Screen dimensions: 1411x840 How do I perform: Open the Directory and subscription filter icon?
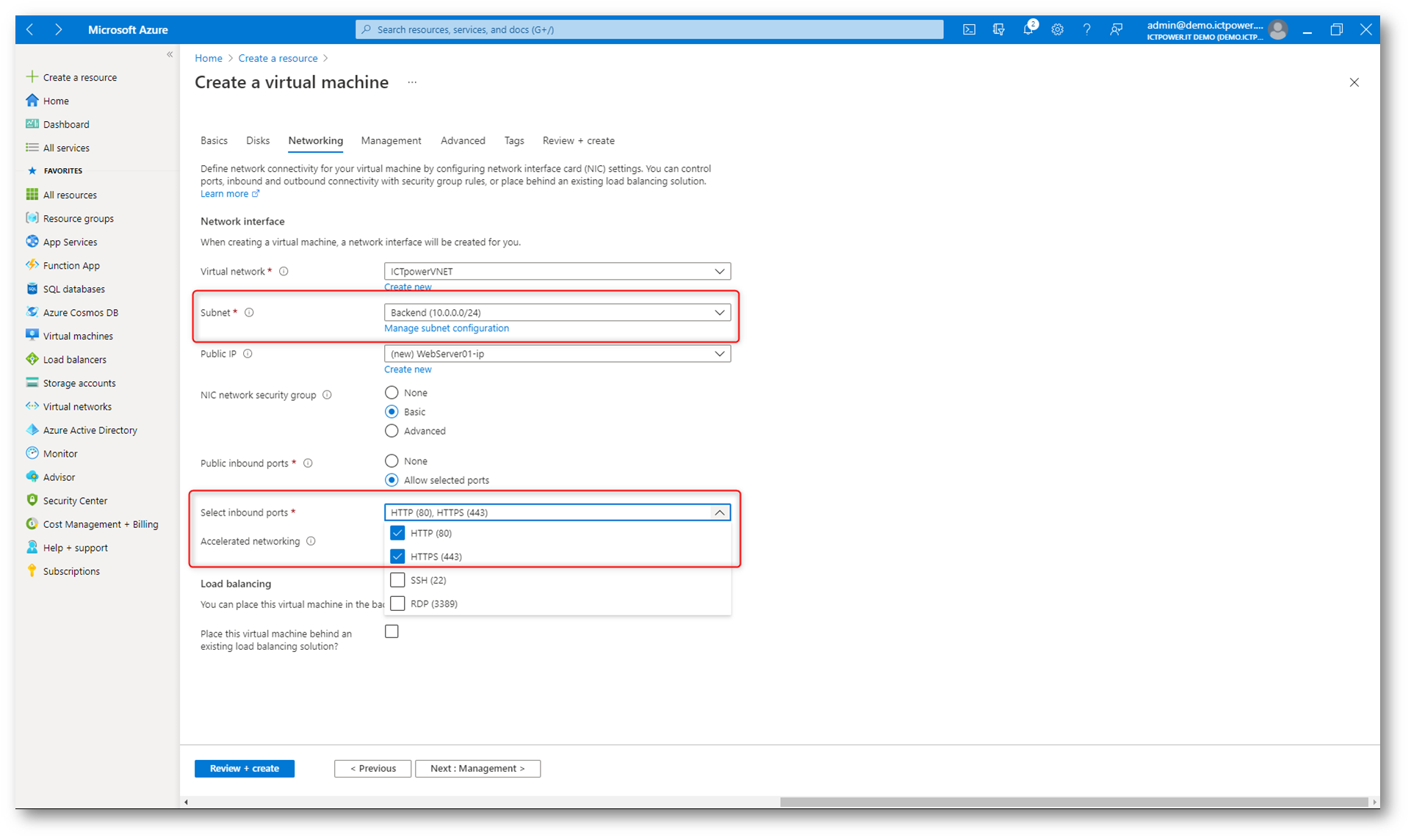(x=998, y=29)
